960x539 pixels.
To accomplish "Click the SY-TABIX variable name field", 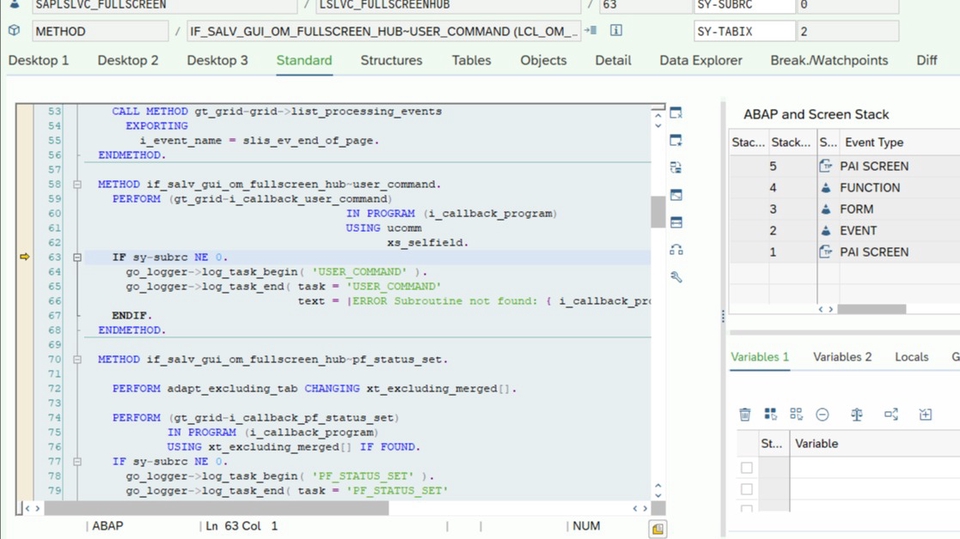I will [744, 31].
